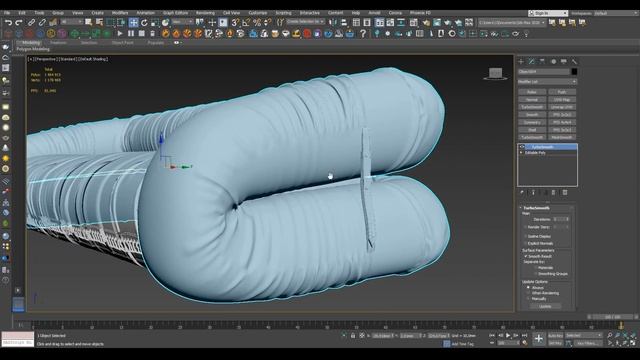Click the Pause simulation icon
640x360 pixels.
tap(131, 33)
